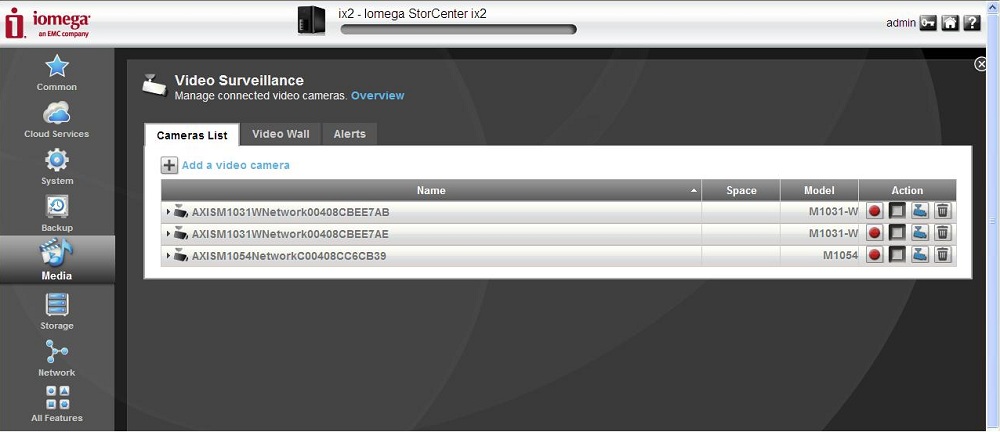Open live view for M1054 camera
The image size is (1000, 432).
tap(919, 255)
